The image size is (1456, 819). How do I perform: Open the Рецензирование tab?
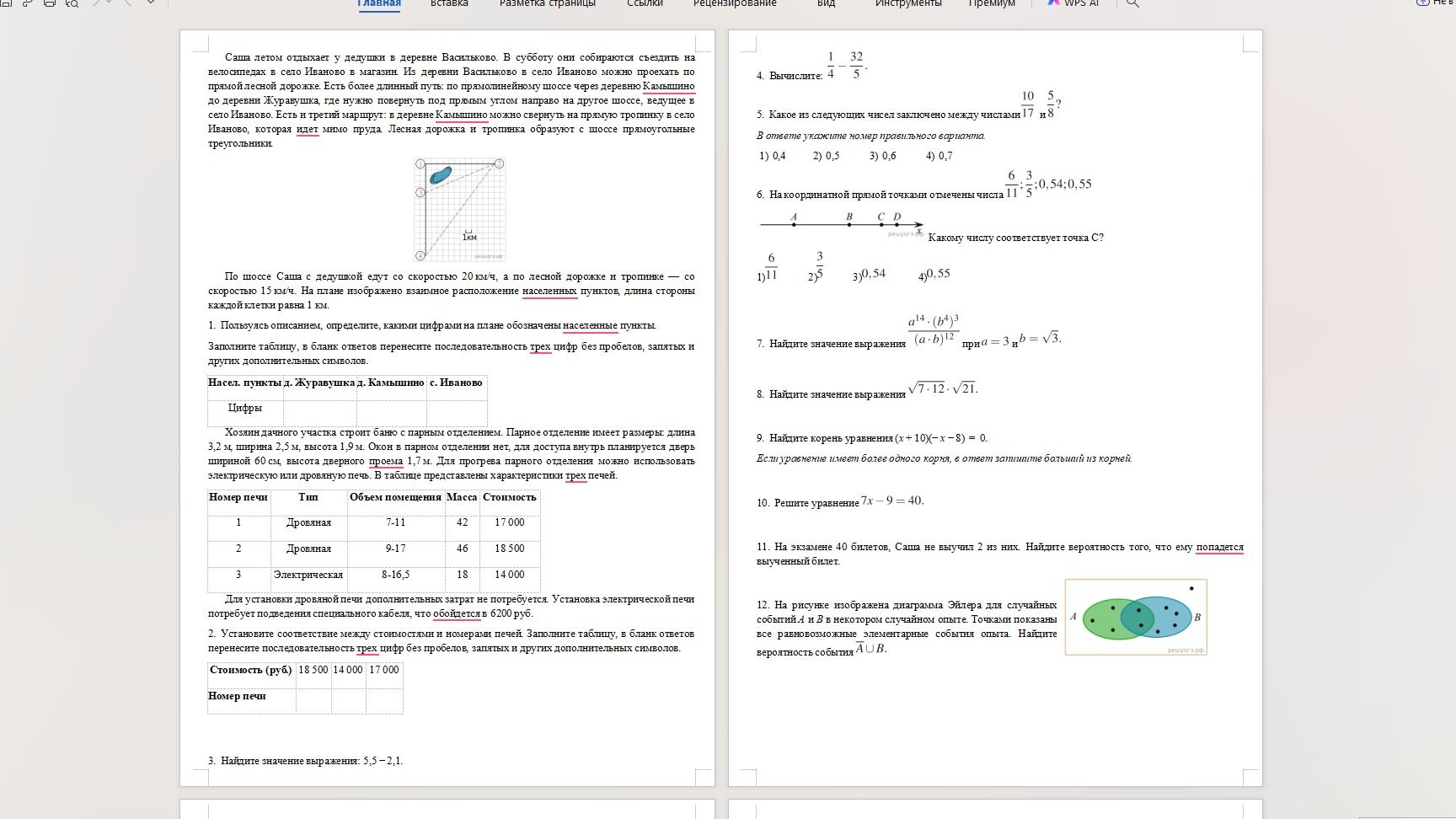click(x=735, y=3)
